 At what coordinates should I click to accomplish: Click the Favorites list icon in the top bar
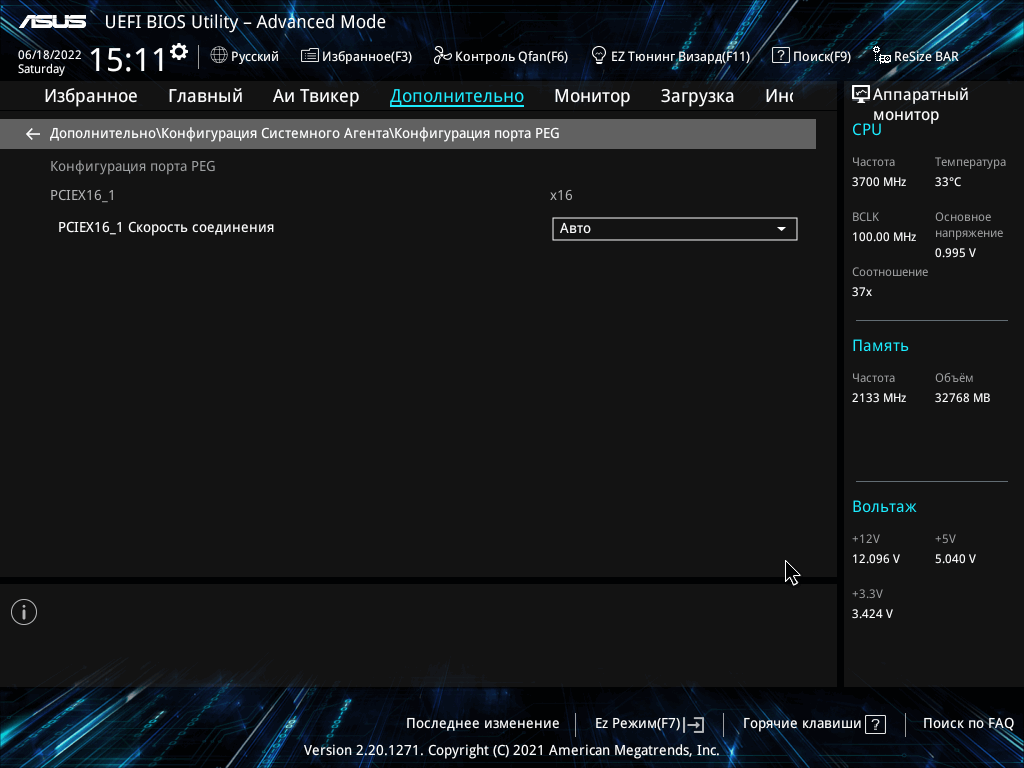310,56
